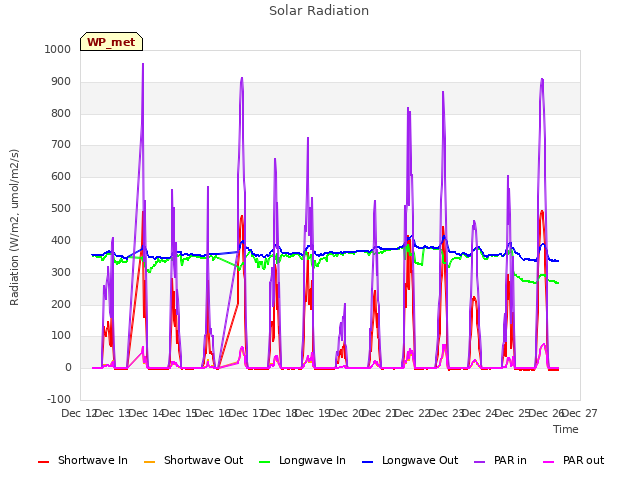Click the 500 y-axis tick label
Viewport: 640px width, 480px height.
[61, 209]
